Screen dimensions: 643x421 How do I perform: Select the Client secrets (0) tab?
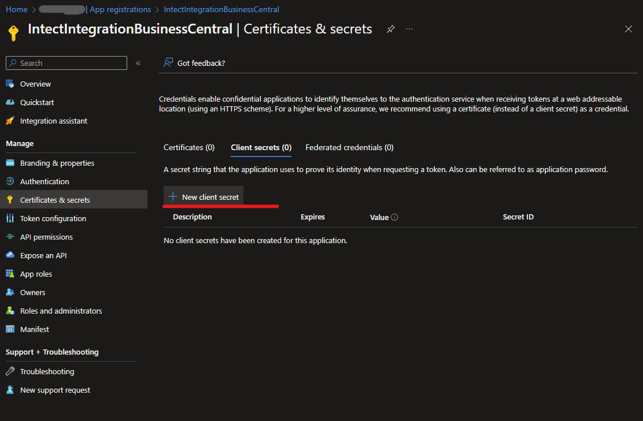coord(261,147)
